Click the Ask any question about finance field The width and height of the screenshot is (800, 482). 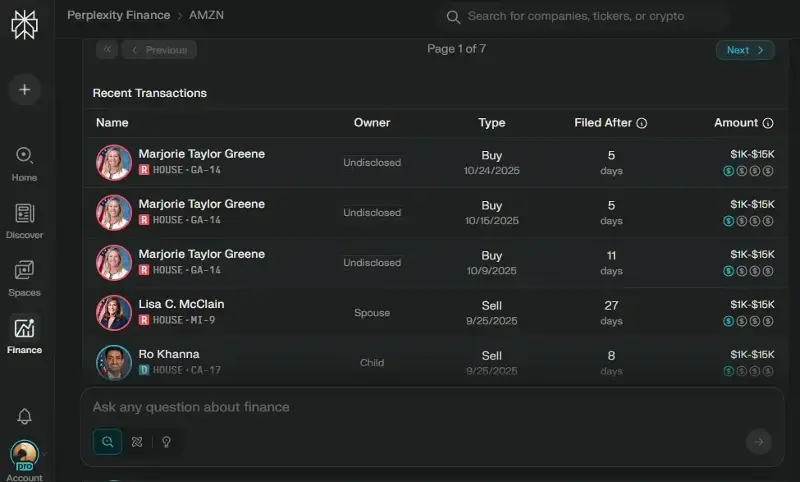[432, 407]
